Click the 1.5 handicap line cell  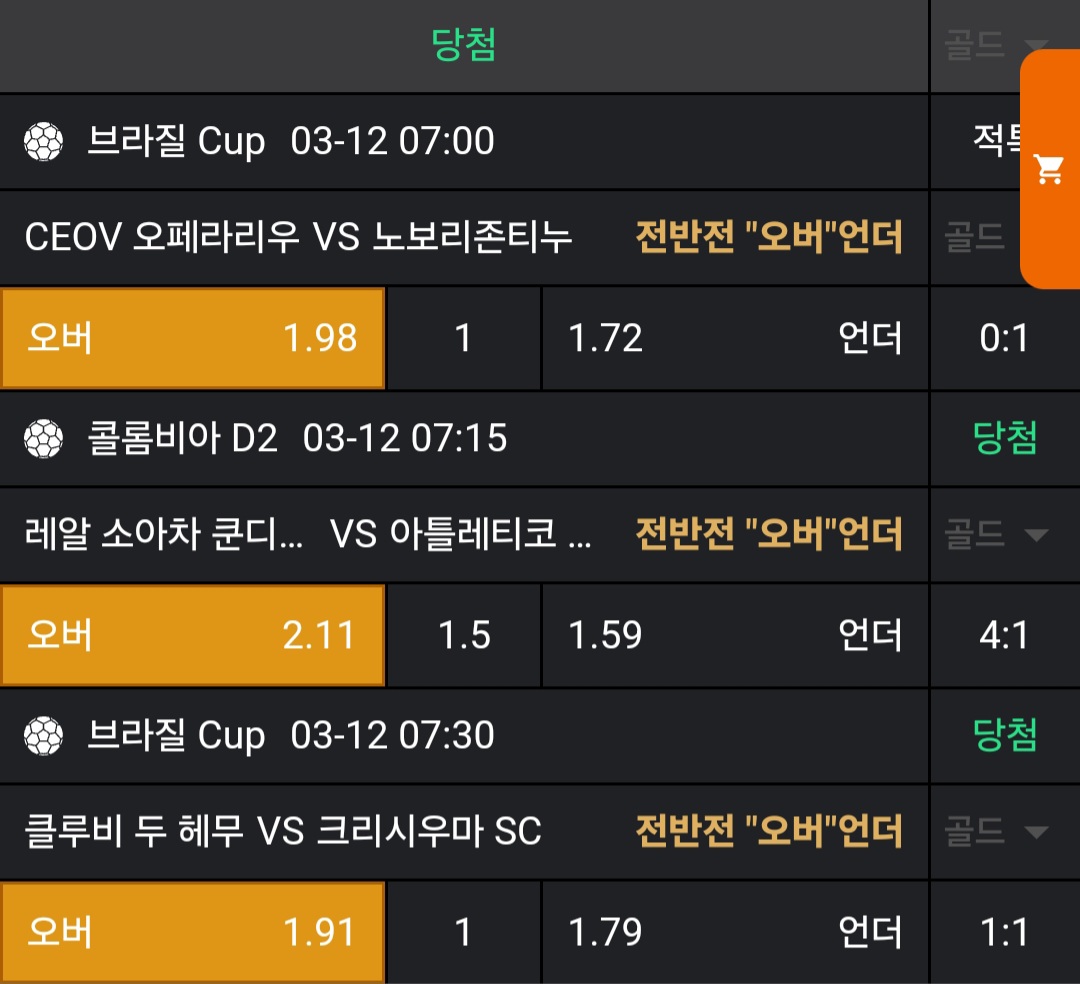click(464, 635)
